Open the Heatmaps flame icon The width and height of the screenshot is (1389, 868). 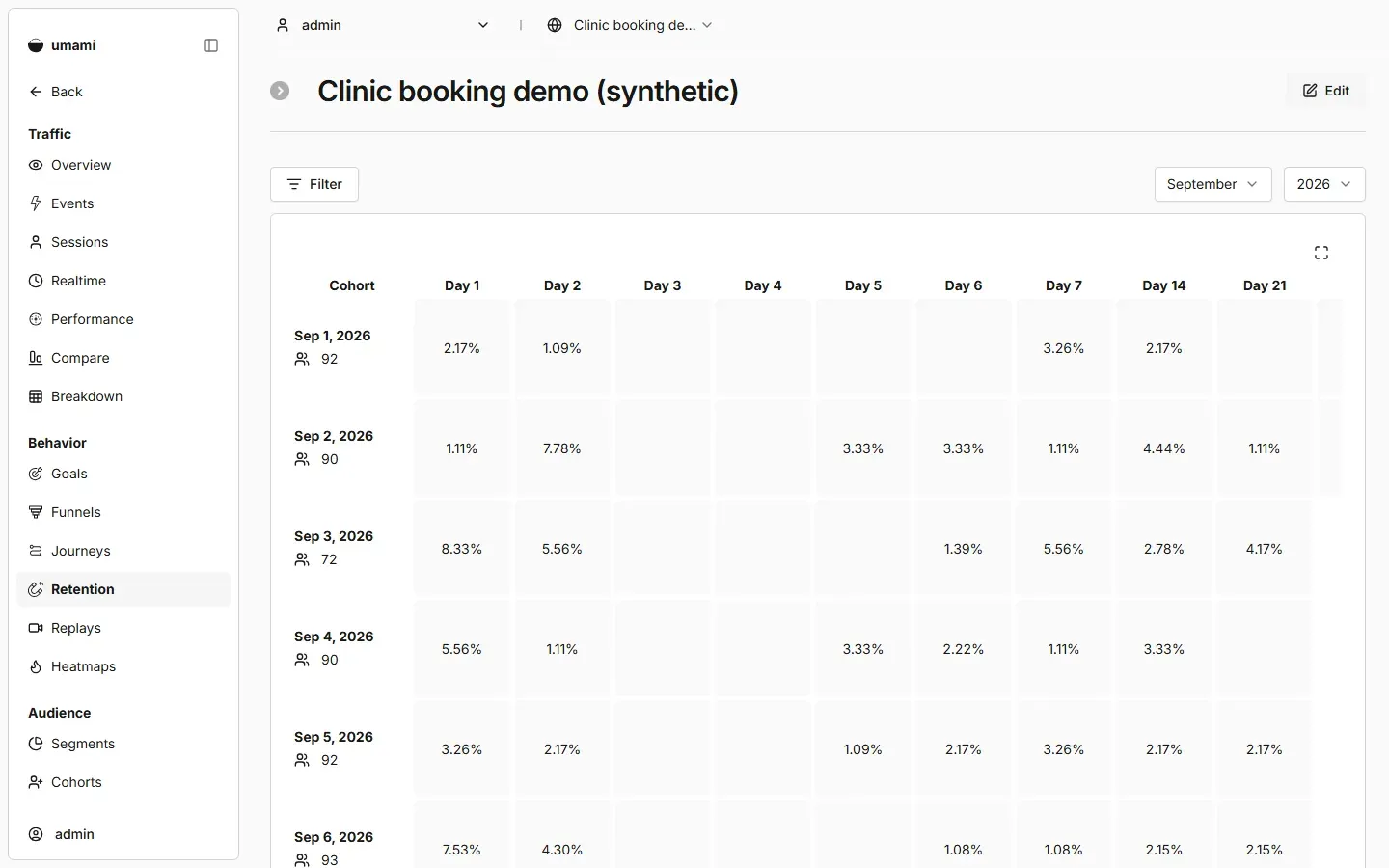[x=36, y=666]
